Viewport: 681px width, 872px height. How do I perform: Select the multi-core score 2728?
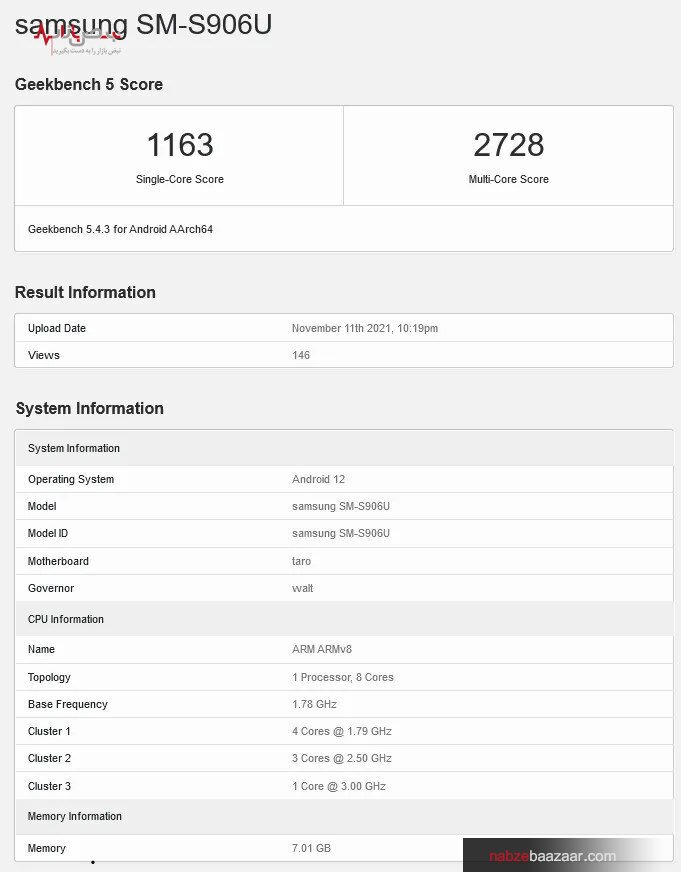click(509, 145)
